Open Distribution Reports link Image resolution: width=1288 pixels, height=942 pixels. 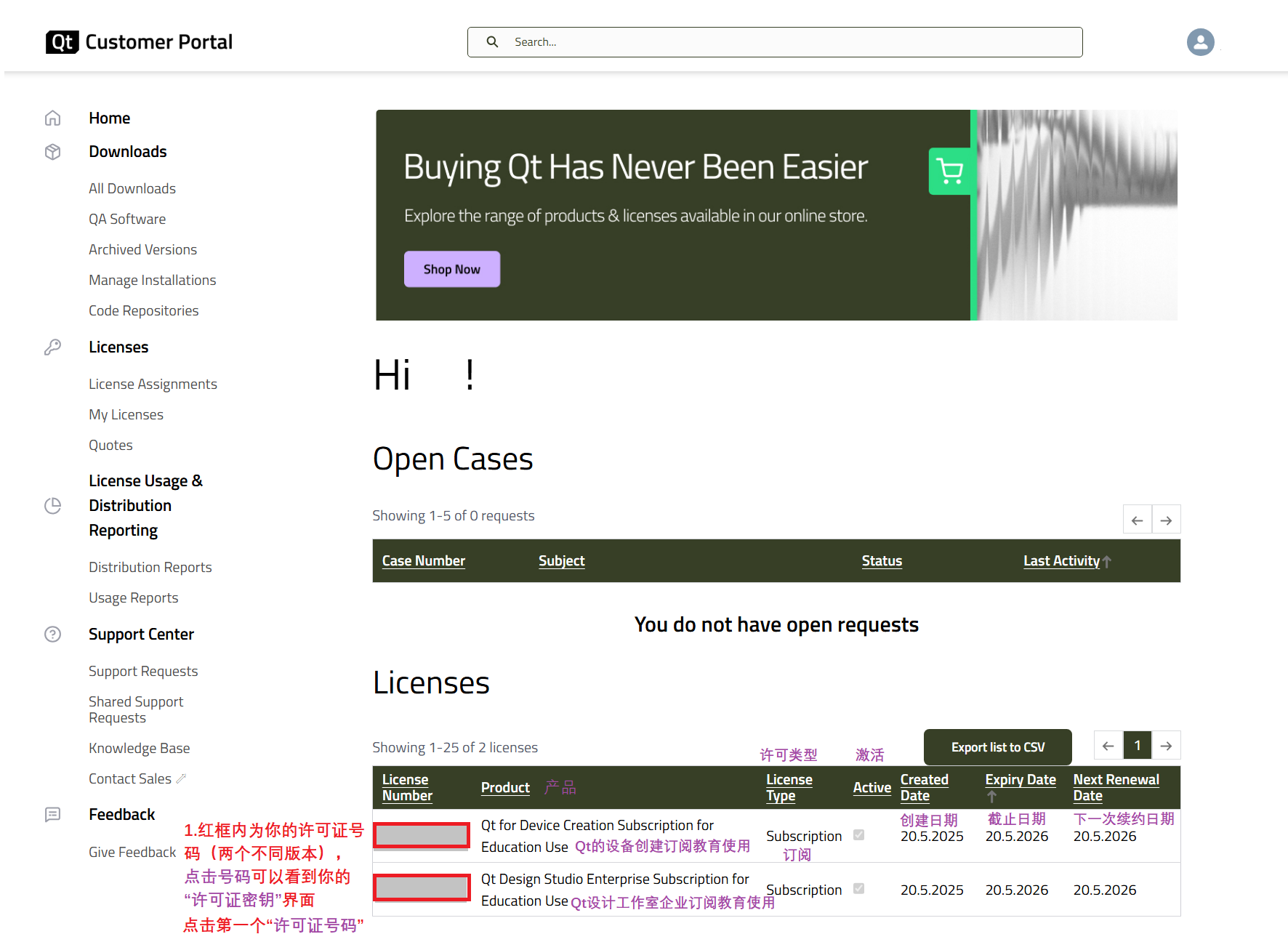pyautogui.click(x=150, y=567)
